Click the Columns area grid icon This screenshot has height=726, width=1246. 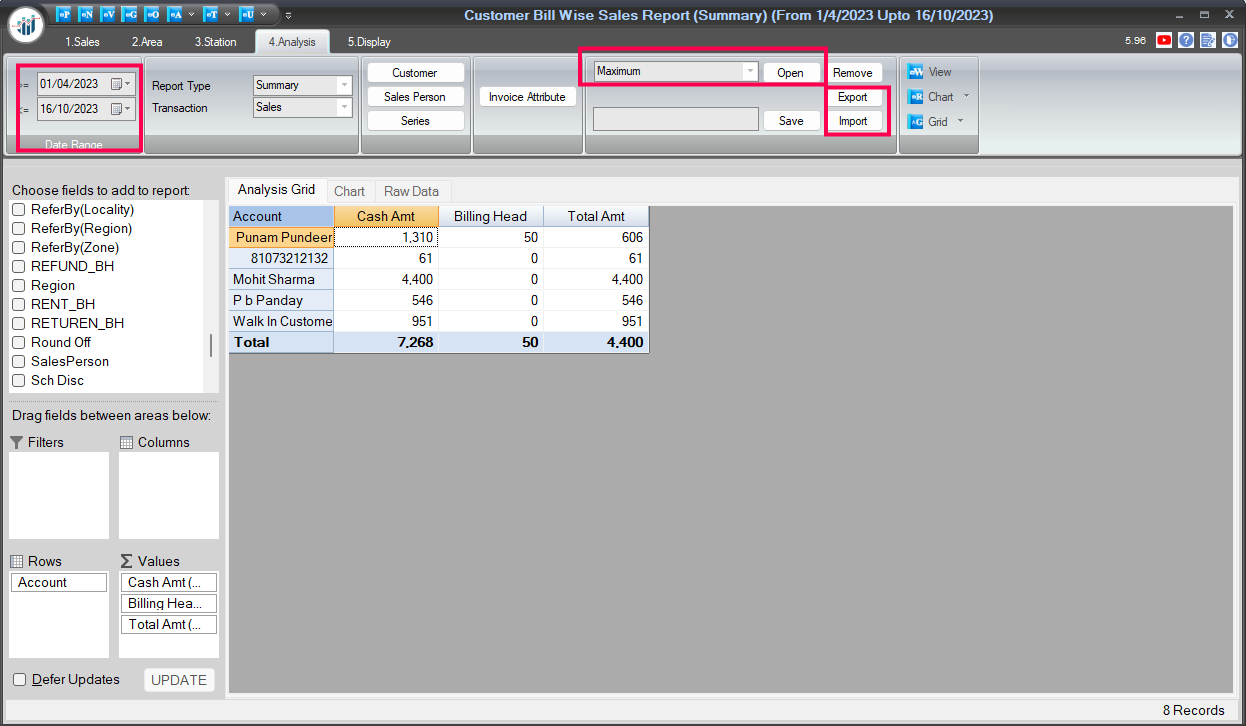click(126, 442)
